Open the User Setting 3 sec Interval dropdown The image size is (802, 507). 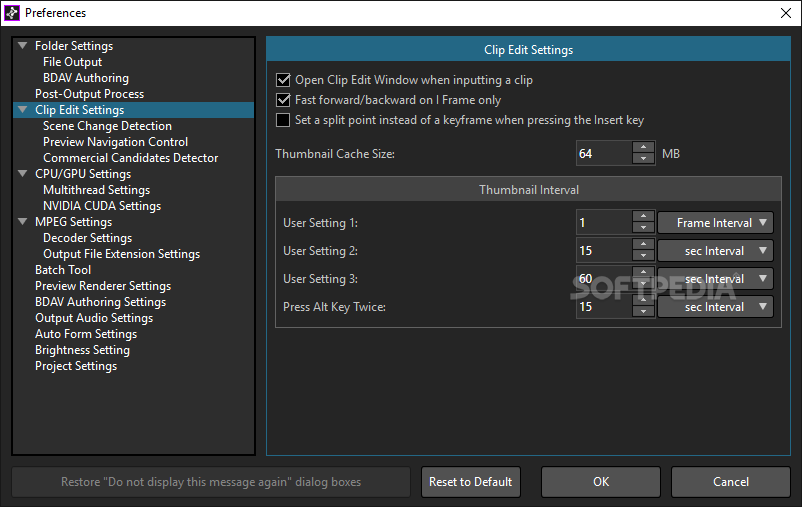715,279
